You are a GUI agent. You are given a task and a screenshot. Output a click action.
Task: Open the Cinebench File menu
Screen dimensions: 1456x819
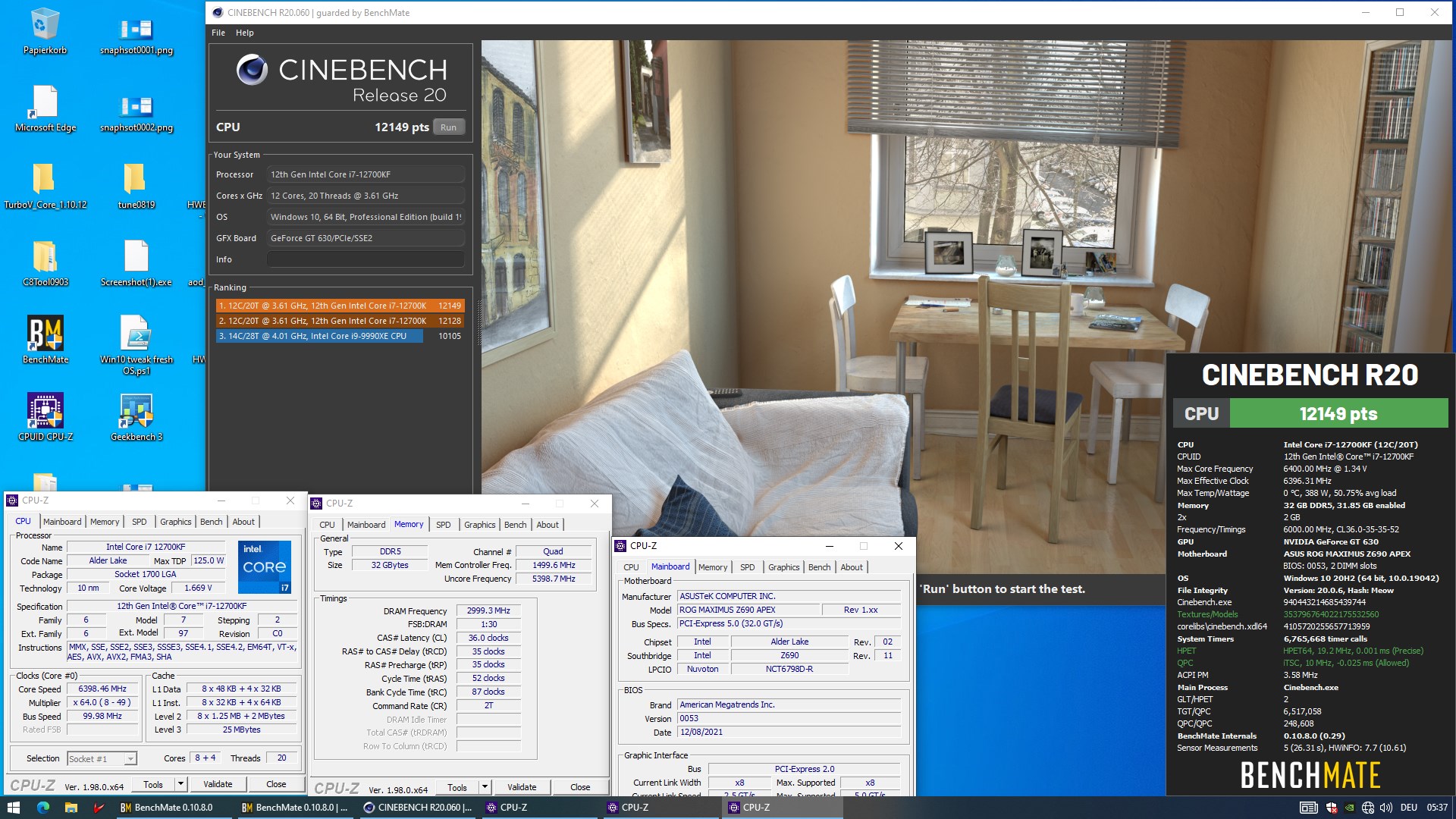coord(218,33)
